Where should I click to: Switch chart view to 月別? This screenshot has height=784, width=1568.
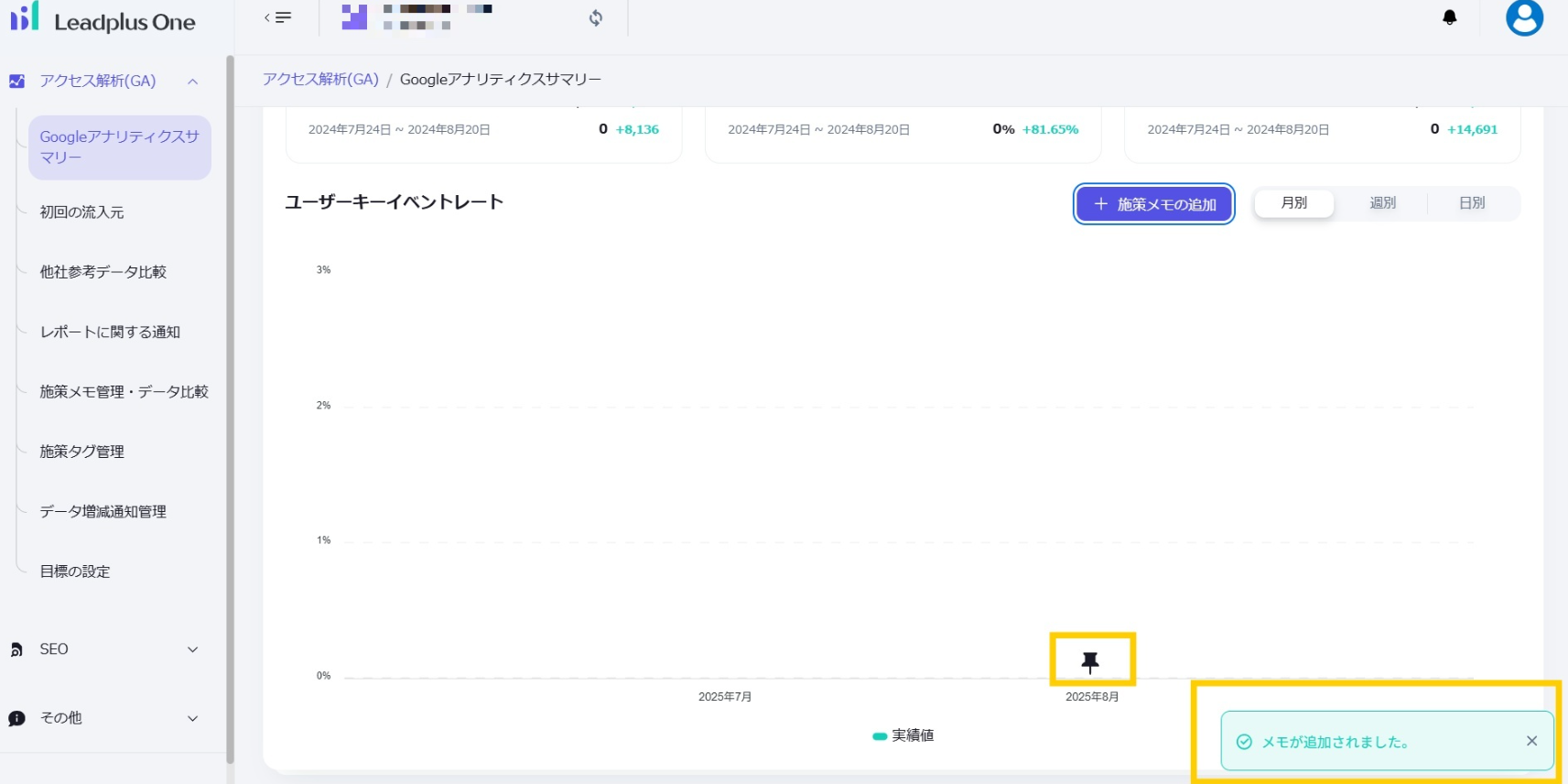click(1293, 203)
